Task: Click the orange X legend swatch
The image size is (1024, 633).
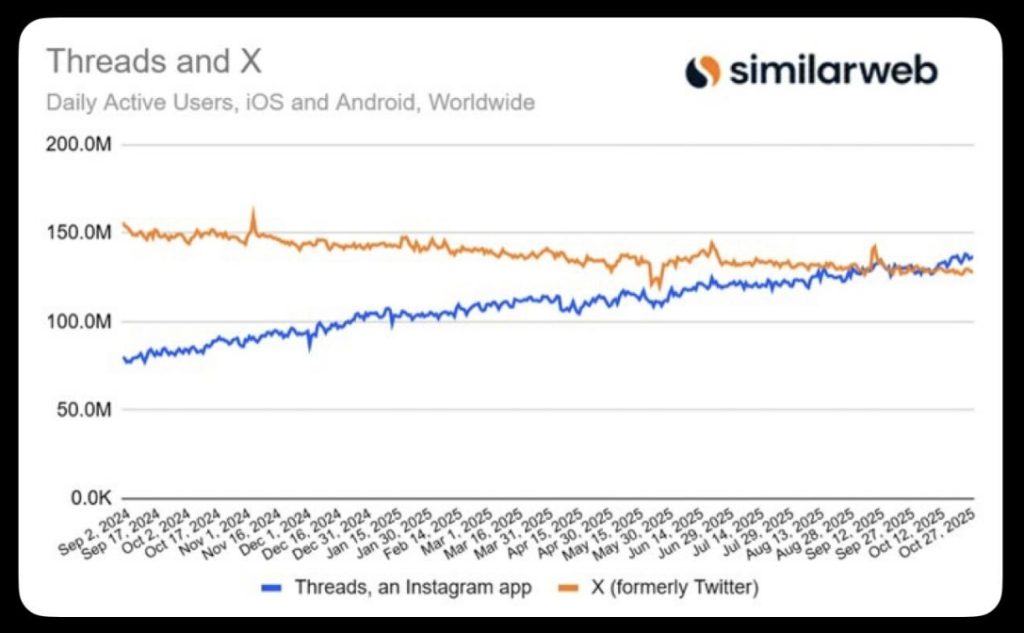Action: click(x=561, y=586)
